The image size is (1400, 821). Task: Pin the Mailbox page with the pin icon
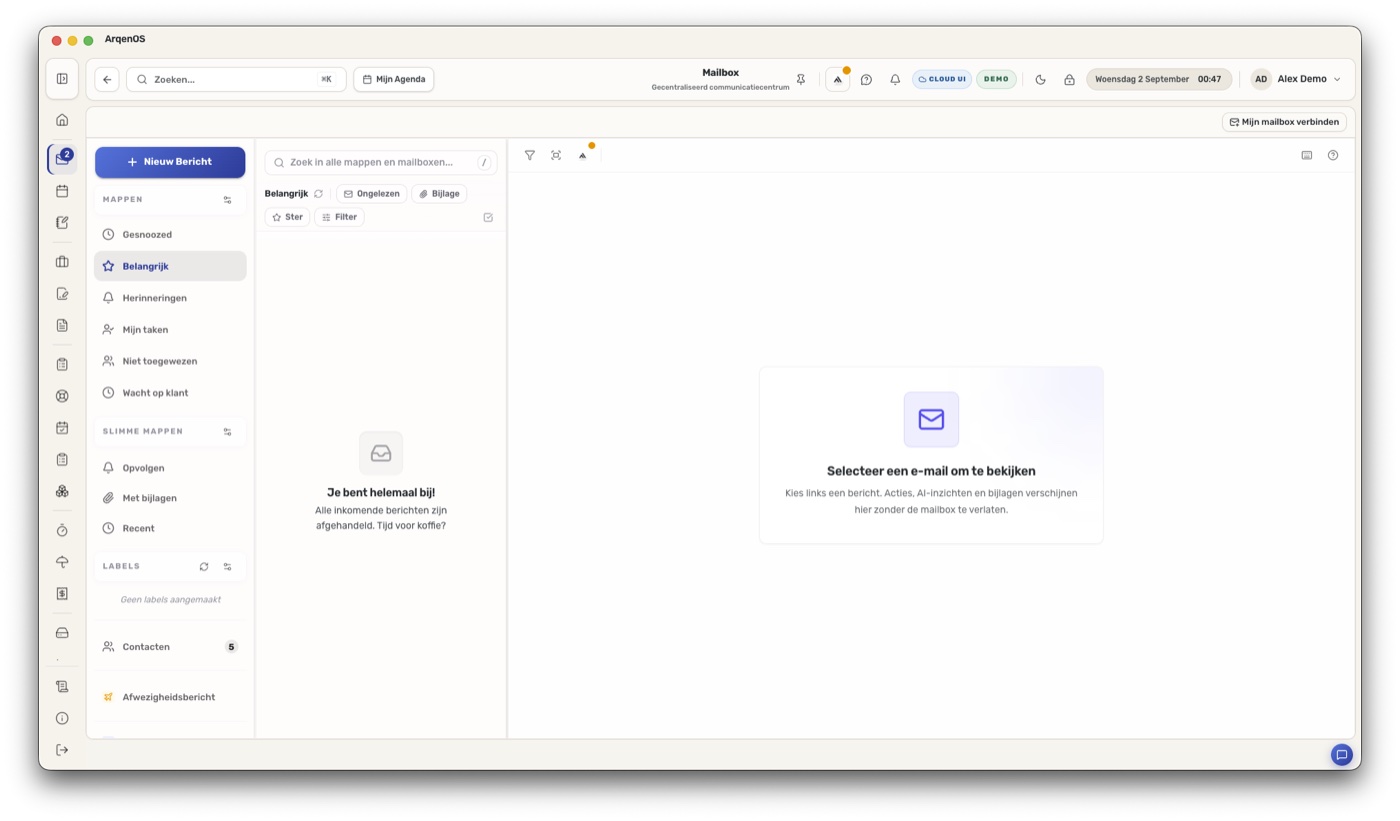[x=800, y=79]
